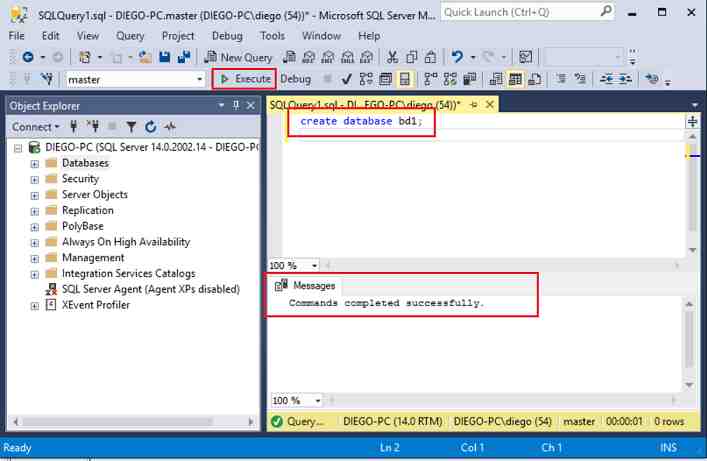This screenshot has height=461, width=707.
Task: Switch to the Messages tab
Action: coord(305,286)
